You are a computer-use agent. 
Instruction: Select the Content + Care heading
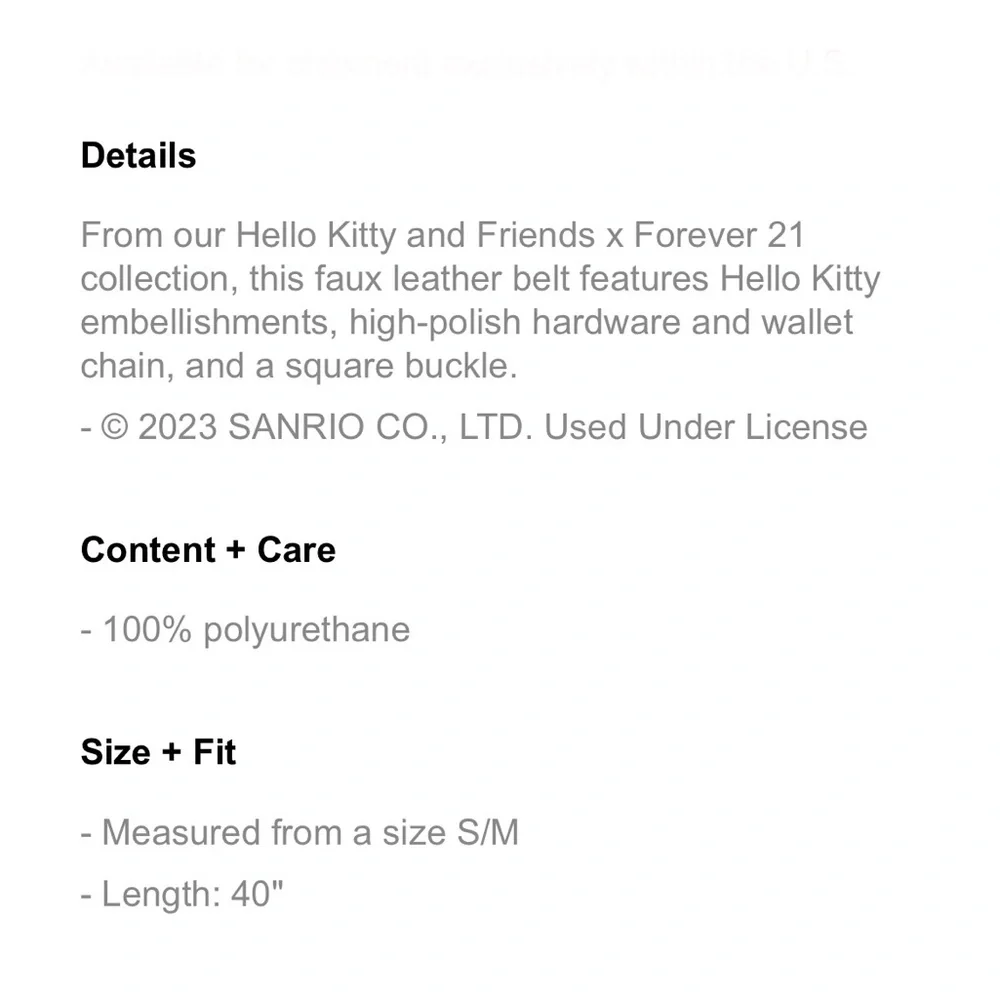pyautogui.click(x=208, y=550)
